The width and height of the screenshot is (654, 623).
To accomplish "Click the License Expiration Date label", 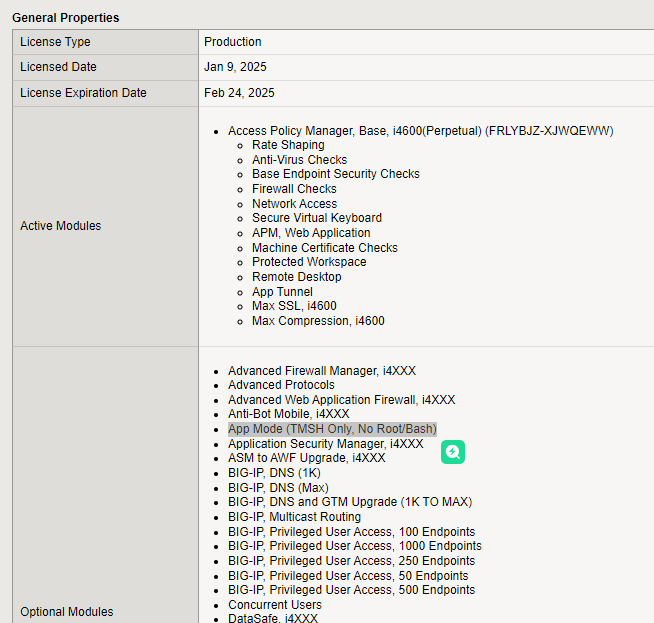I will point(83,93).
